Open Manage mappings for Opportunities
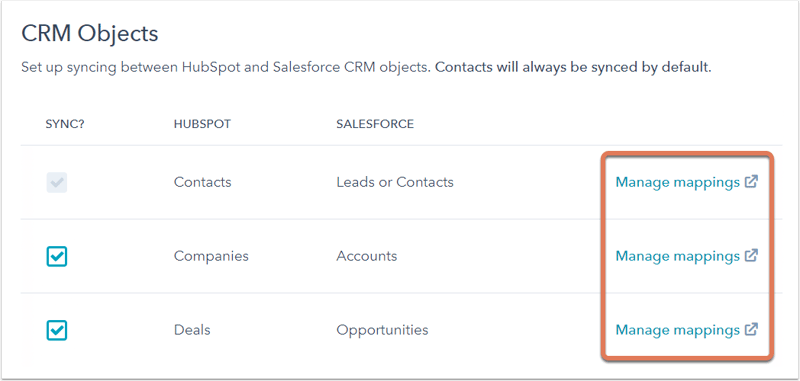The width and height of the screenshot is (800, 381). pyautogui.click(x=678, y=330)
